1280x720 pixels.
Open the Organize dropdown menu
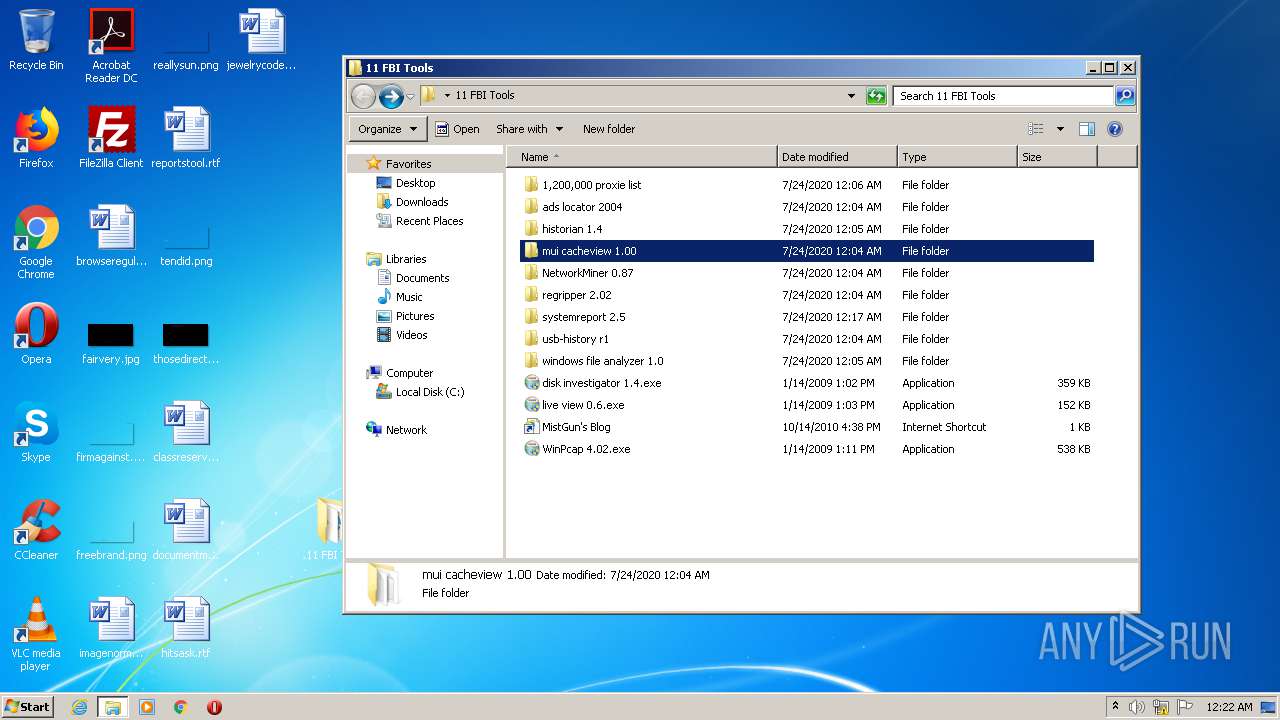388,129
